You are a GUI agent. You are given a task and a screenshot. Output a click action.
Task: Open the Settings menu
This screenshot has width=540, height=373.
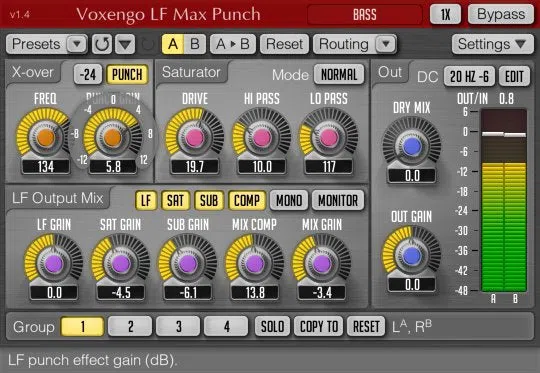click(492, 44)
